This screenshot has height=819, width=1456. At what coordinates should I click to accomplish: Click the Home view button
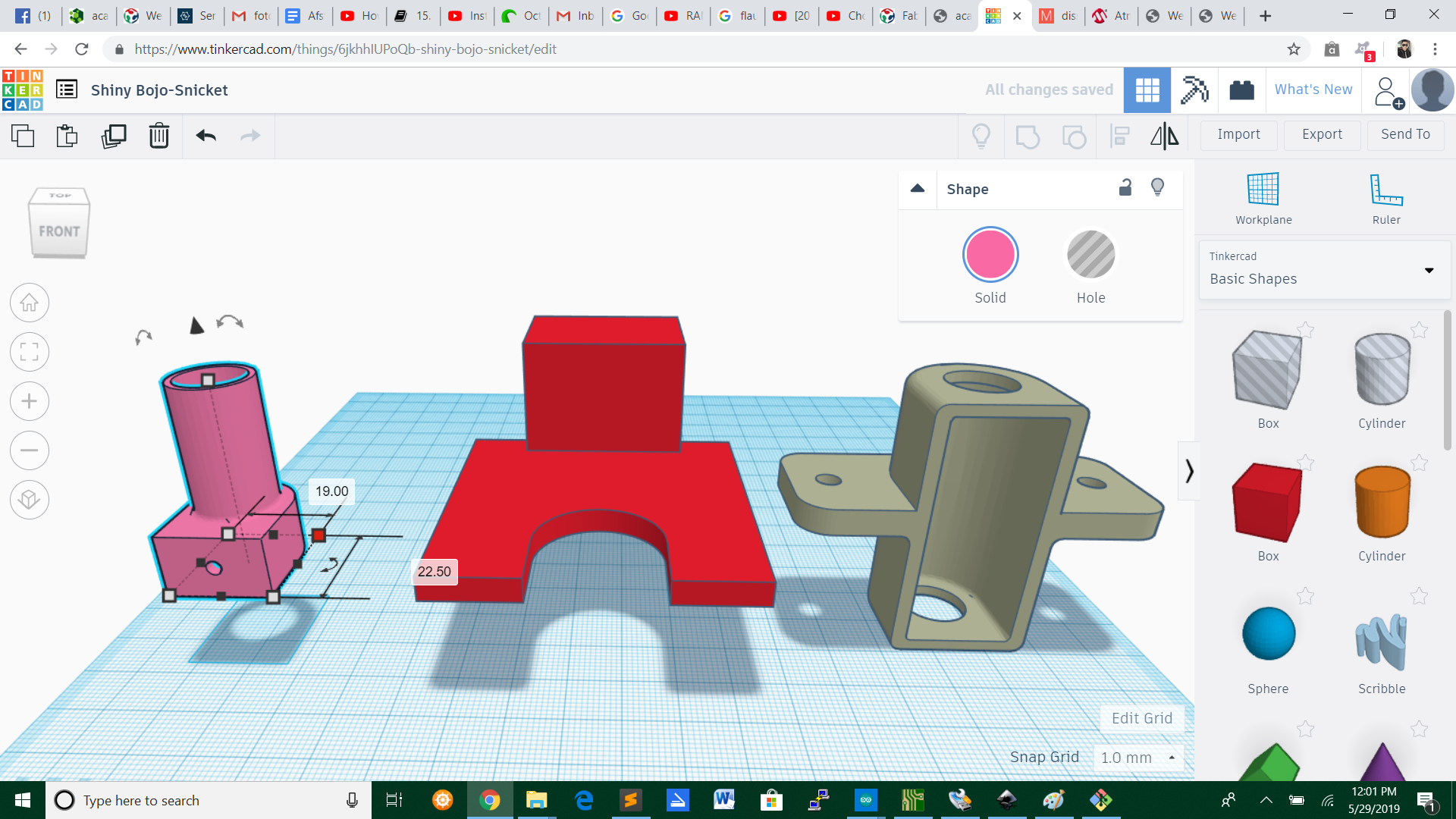[x=30, y=303]
